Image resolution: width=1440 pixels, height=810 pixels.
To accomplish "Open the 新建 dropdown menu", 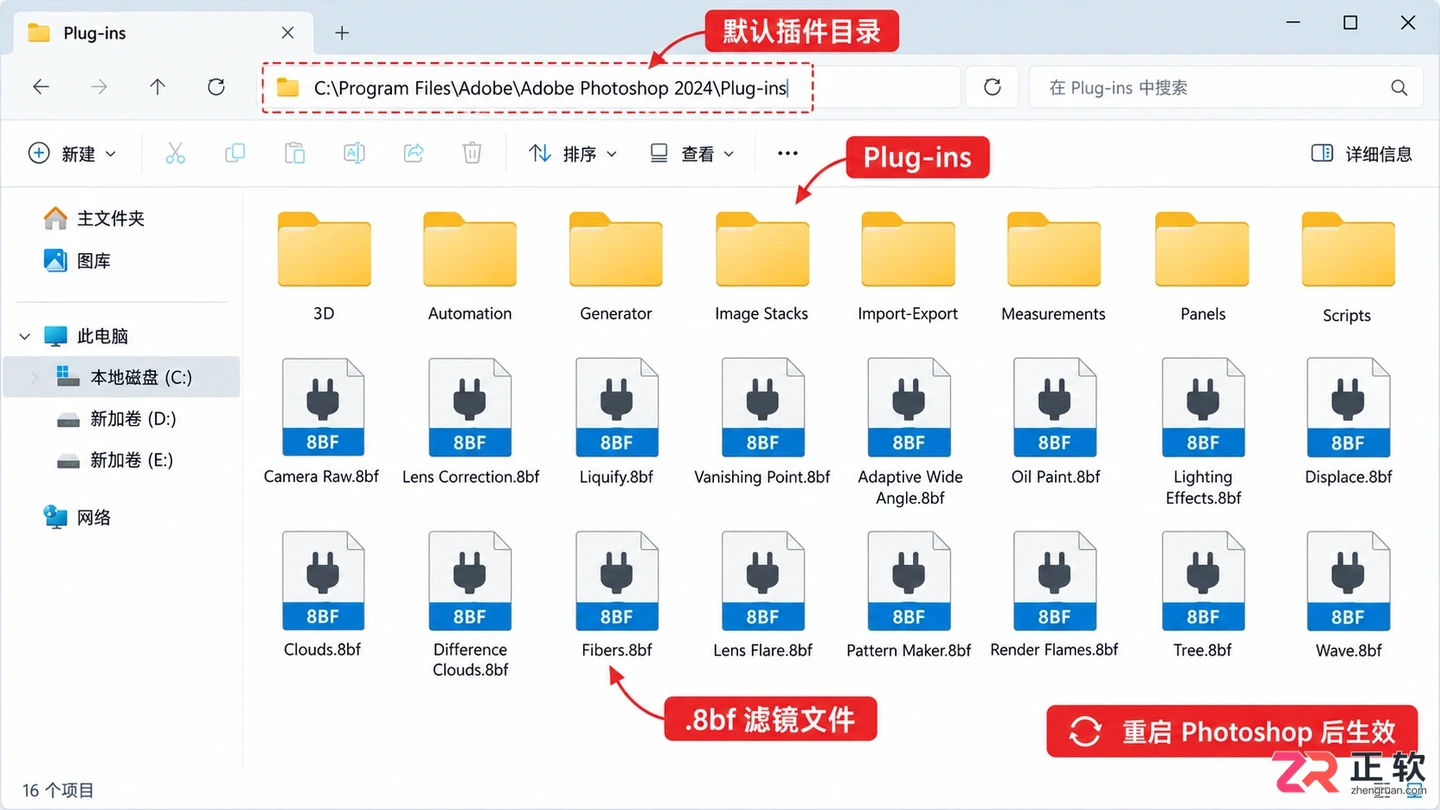I will tap(72, 153).
